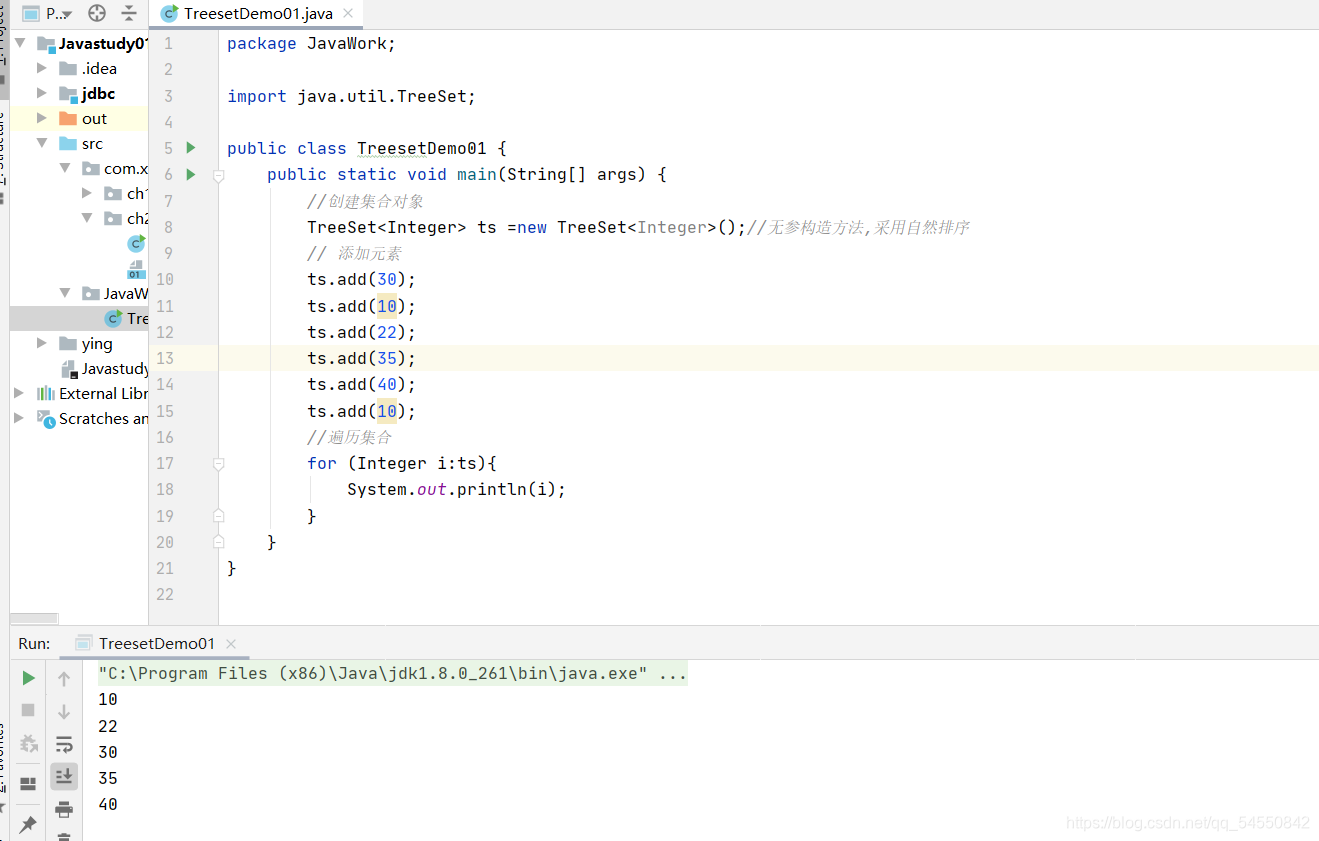
Task: Place cursor in 'ts.add(35);' line
Action: tap(361, 358)
